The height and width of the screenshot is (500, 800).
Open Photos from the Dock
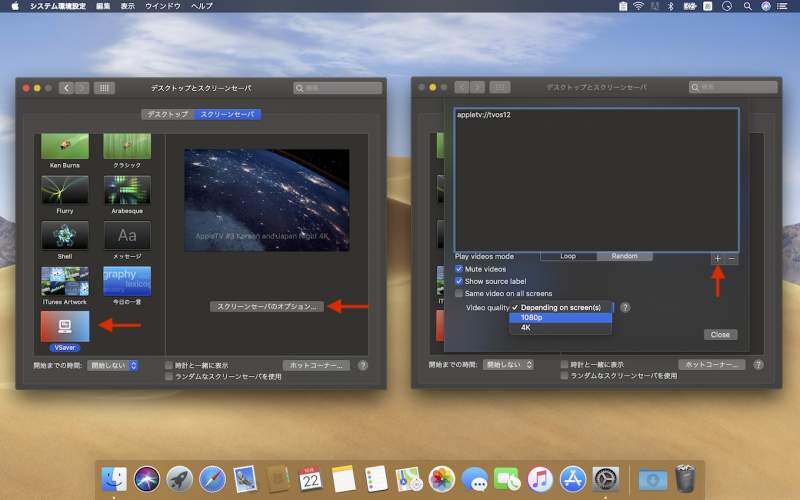[x=441, y=480]
